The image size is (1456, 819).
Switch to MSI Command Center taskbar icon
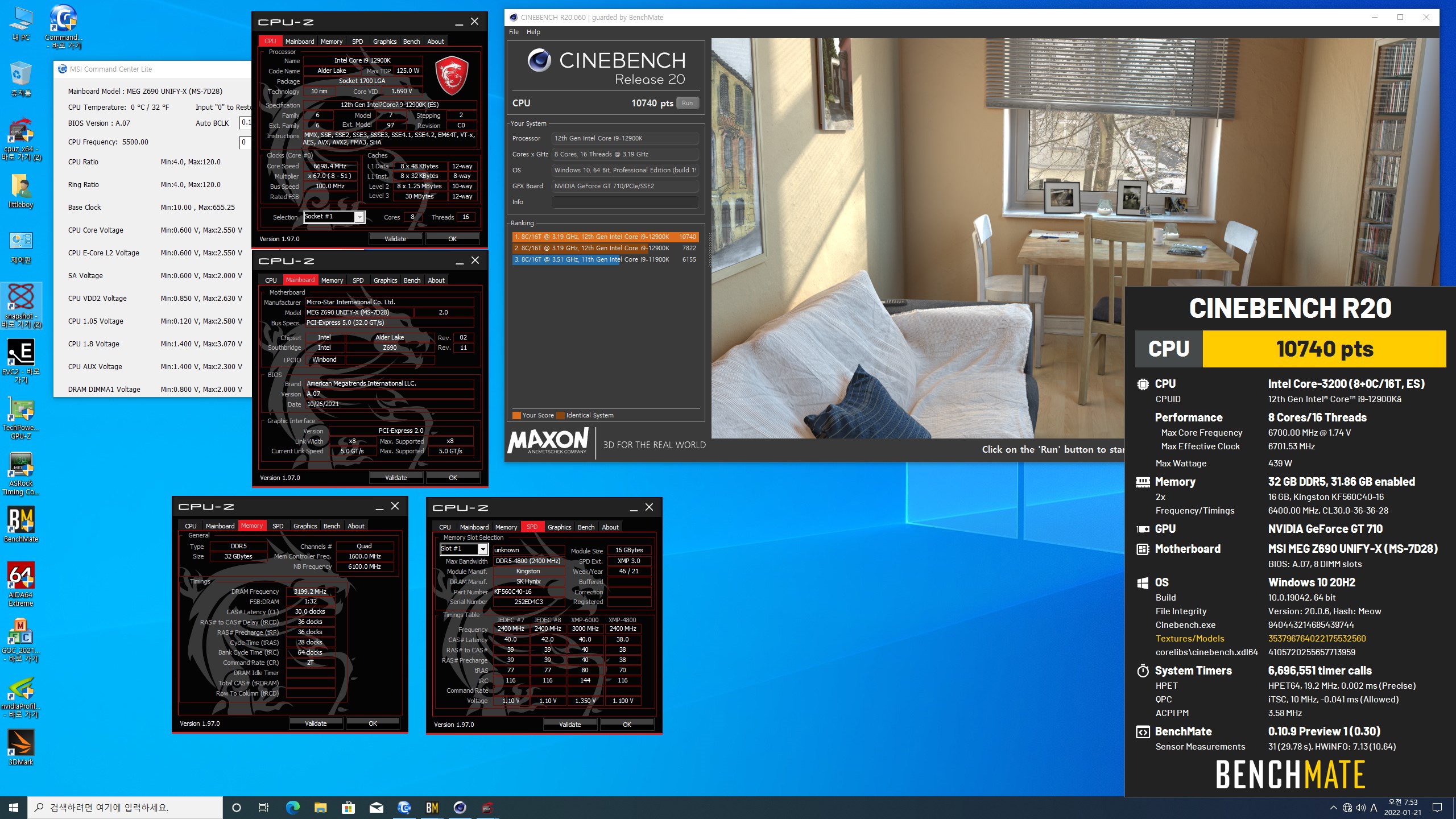404,808
